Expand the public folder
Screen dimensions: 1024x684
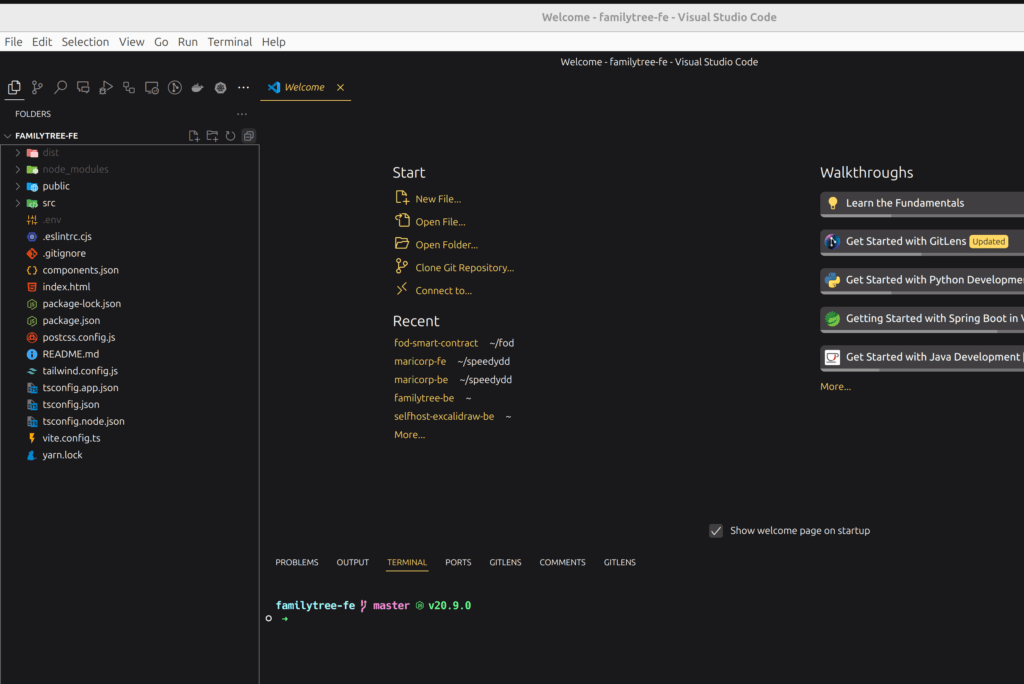click(18, 186)
